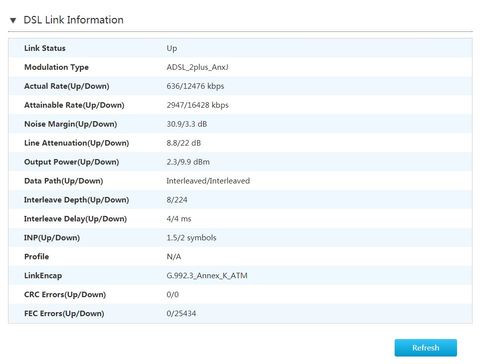This screenshot has height=364, width=480.
Task: Select the Attainable Rate(Up/Down) label
Action: (74, 105)
